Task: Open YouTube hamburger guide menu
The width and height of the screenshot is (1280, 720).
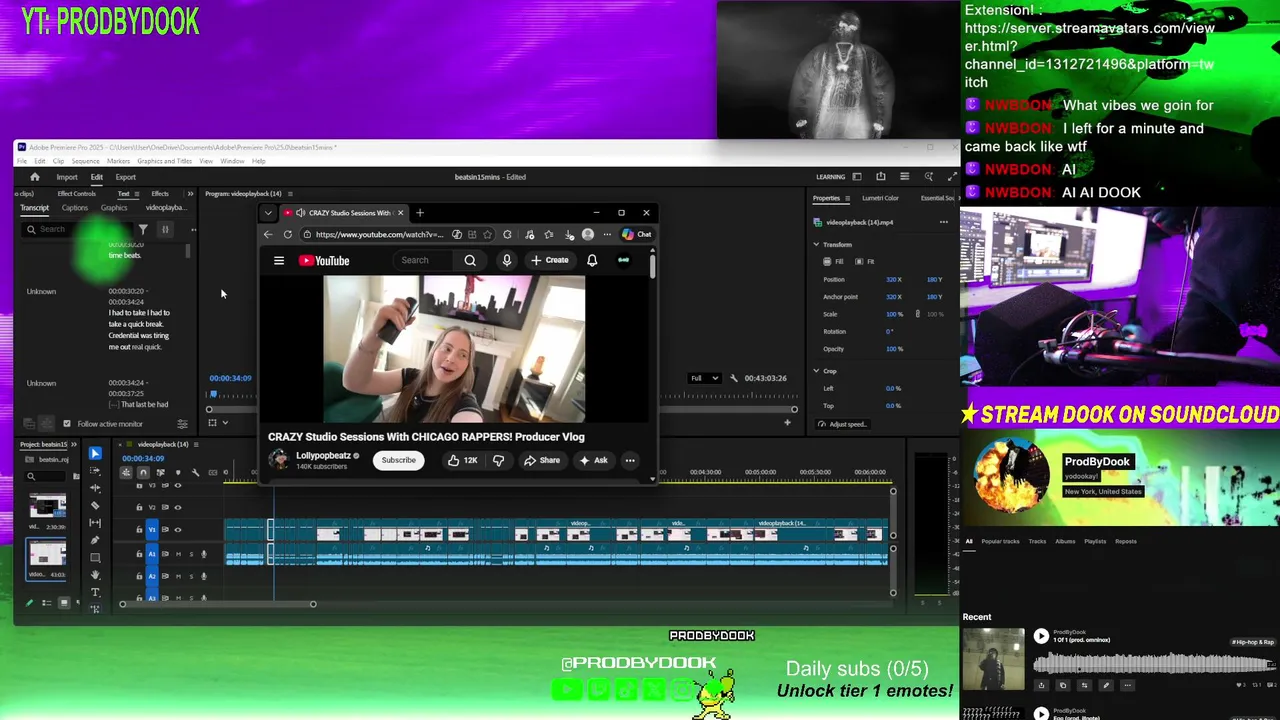Action: (279, 260)
